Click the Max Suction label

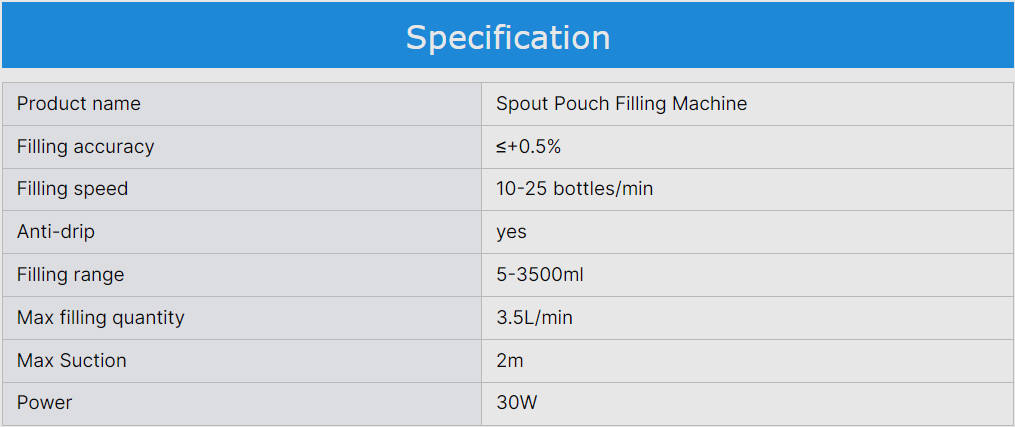(x=71, y=361)
